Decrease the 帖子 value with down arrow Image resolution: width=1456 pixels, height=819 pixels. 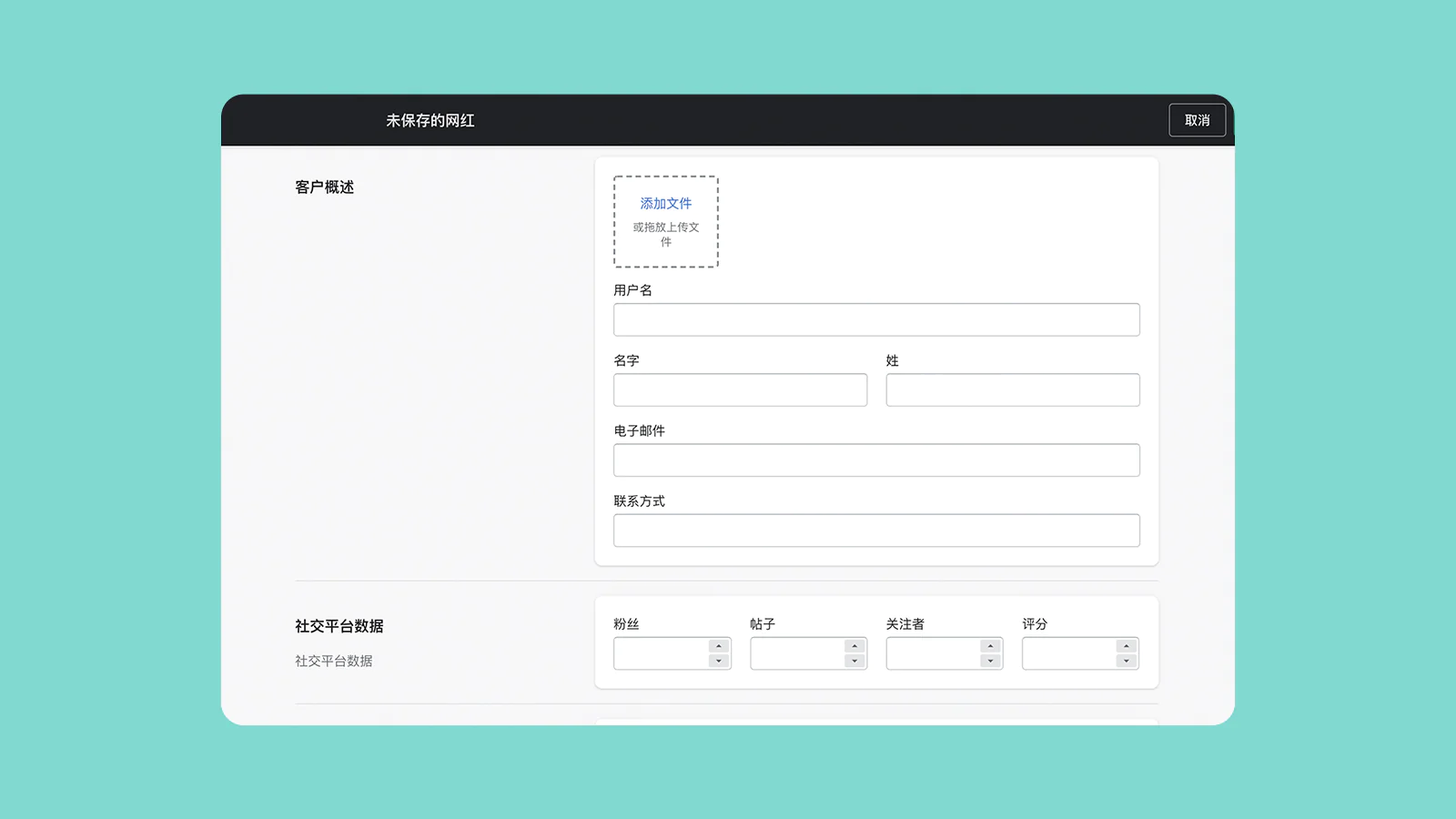click(x=854, y=661)
